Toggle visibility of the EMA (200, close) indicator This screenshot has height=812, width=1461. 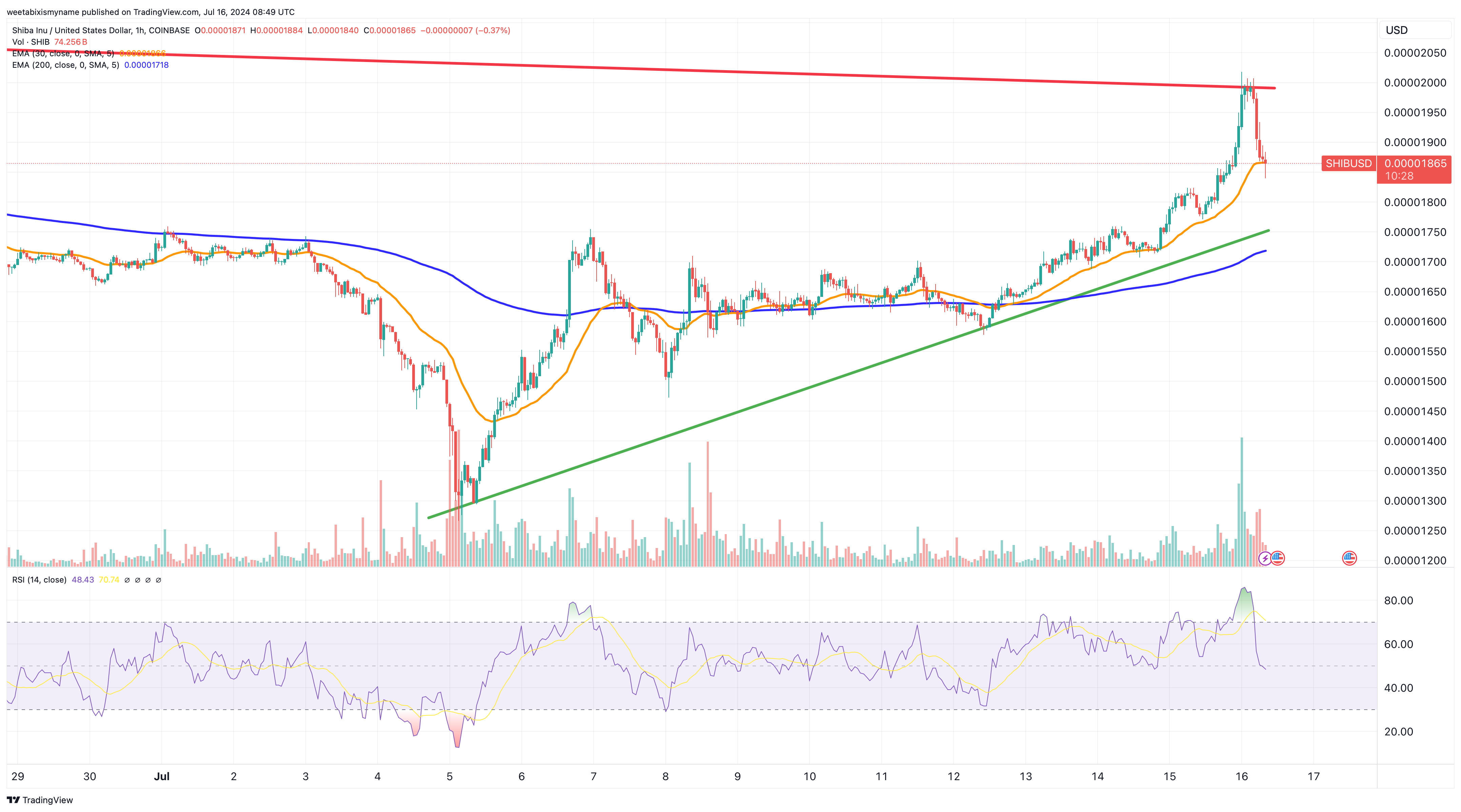(65, 65)
